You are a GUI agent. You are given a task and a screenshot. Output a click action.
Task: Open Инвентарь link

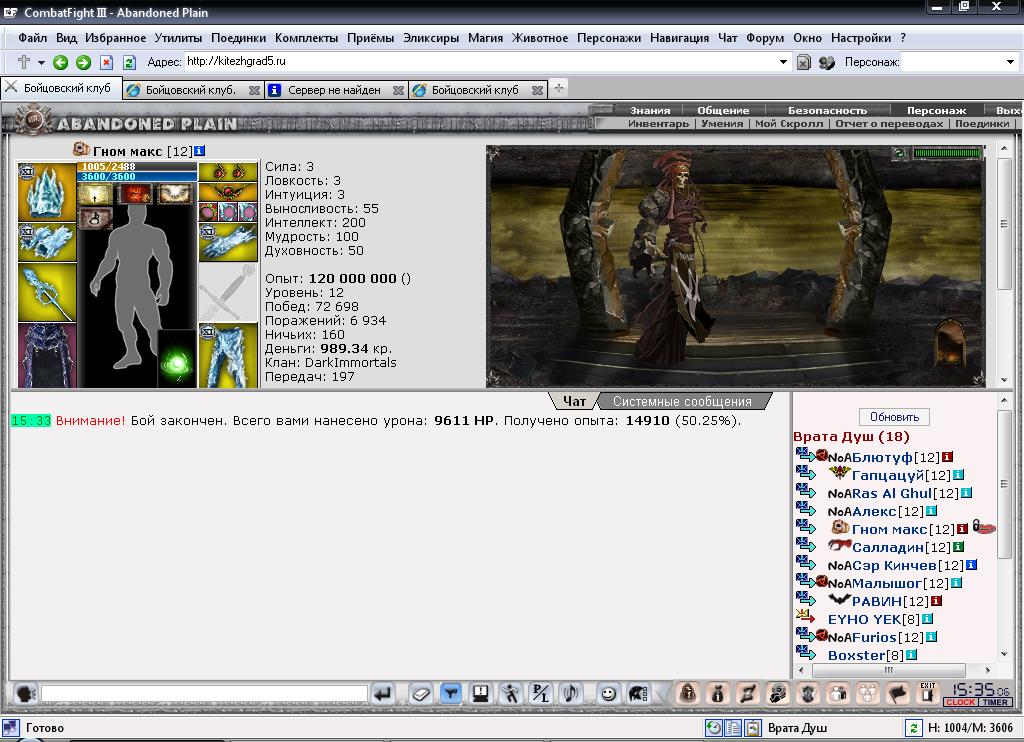pos(658,123)
